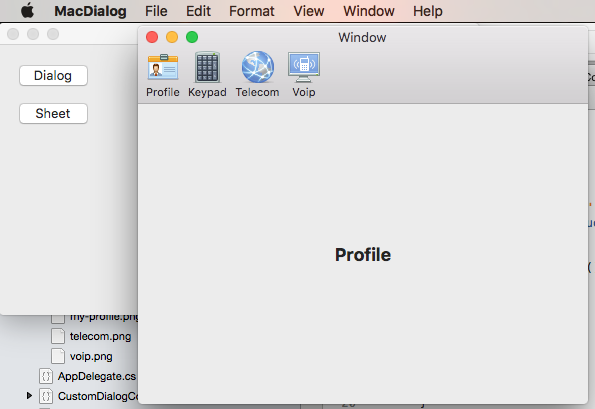Open the MacDialog application menu
The image size is (595, 409).
pos(90,11)
